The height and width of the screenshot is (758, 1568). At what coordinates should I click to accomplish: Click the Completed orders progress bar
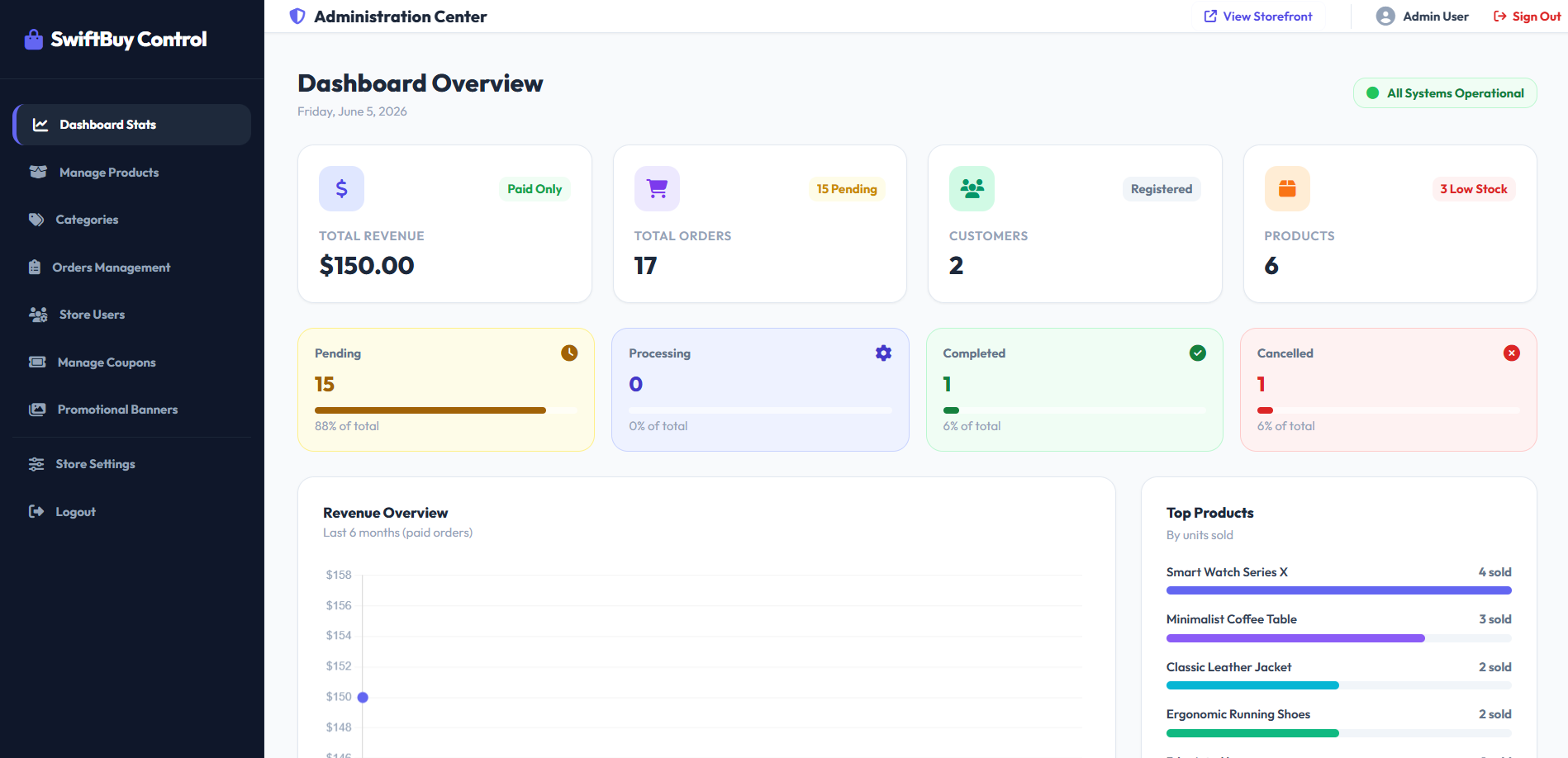pyautogui.click(x=1075, y=410)
